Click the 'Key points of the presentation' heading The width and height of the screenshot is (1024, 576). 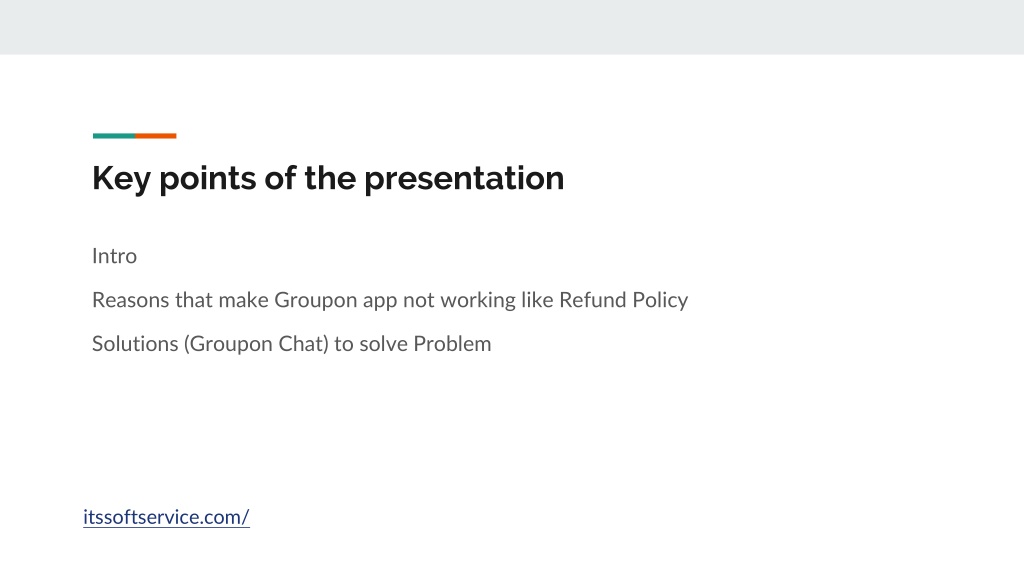pos(328,178)
